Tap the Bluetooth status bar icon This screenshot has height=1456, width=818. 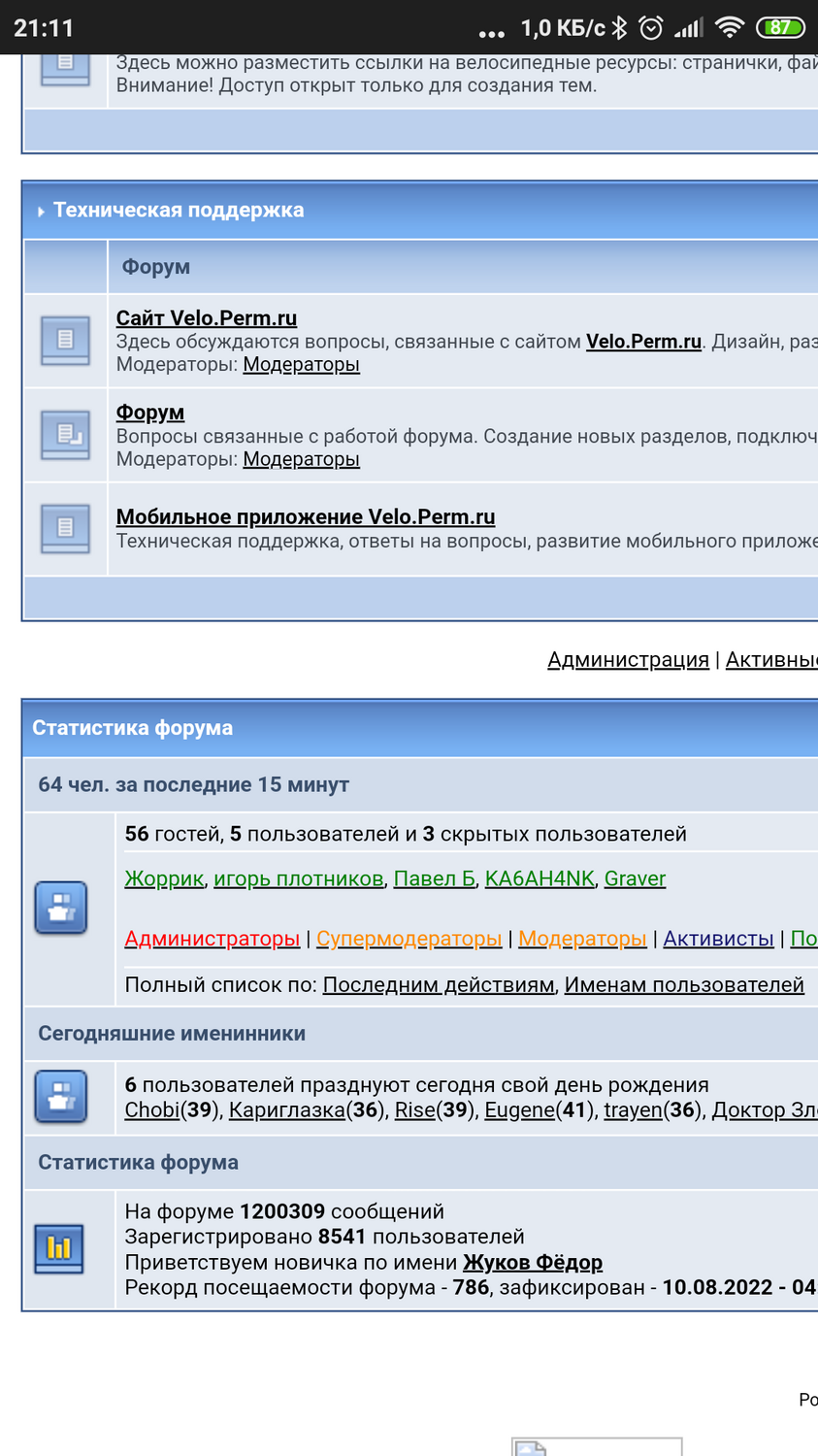pyautogui.click(x=619, y=28)
